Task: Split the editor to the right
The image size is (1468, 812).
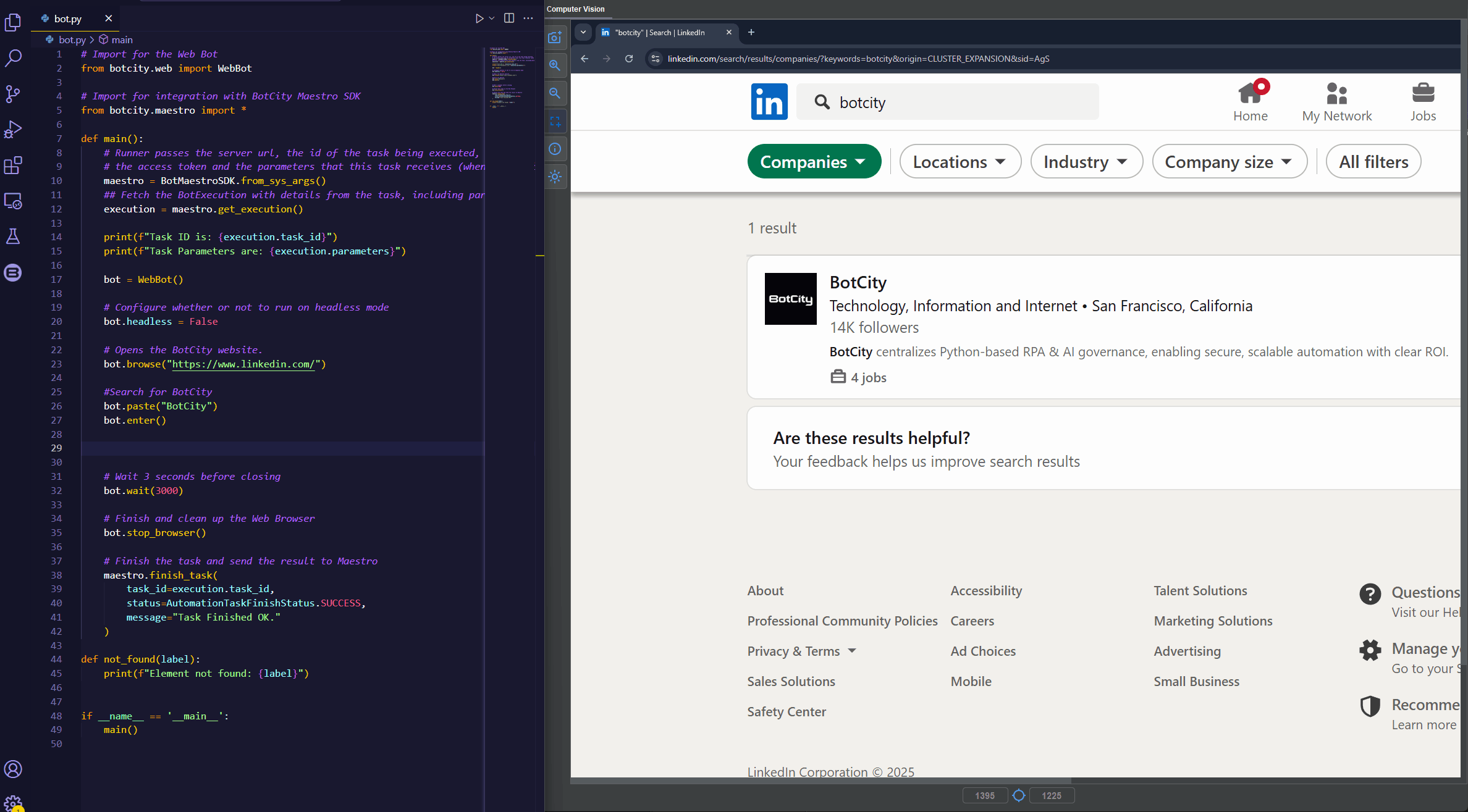Action: click(x=509, y=19)
